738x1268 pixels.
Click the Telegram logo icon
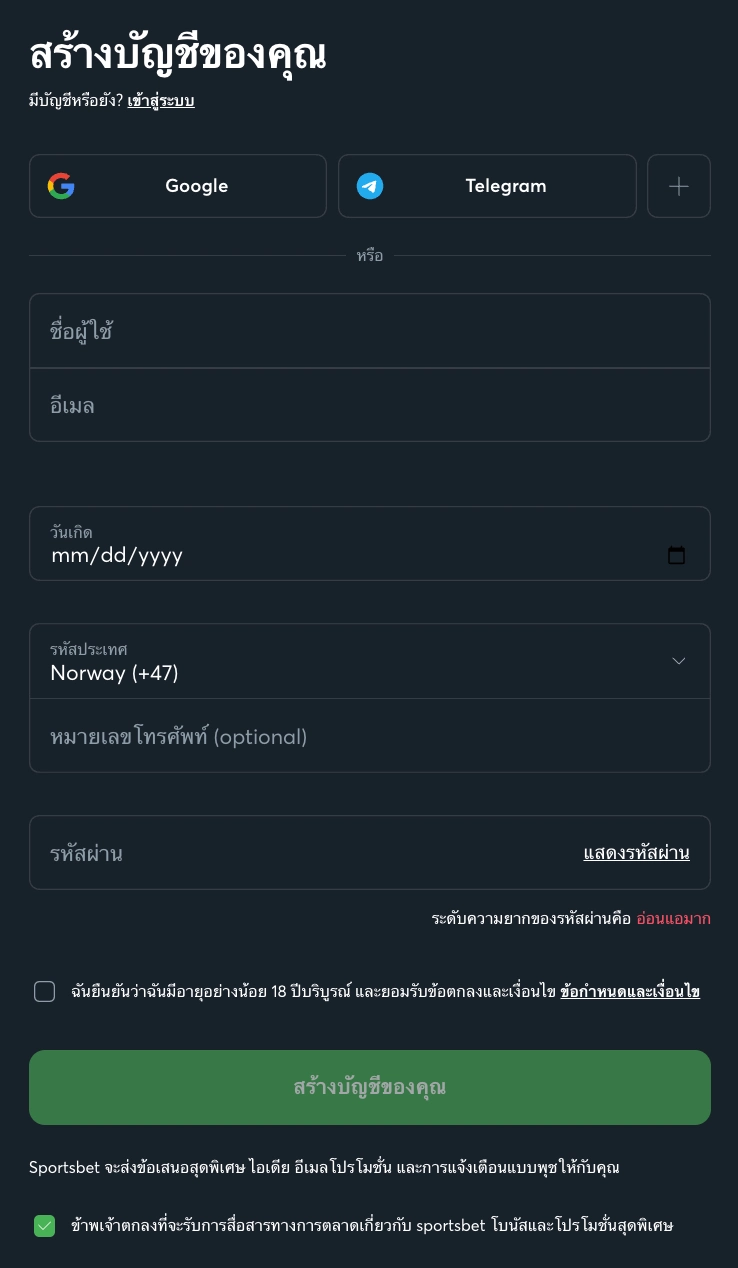(x=370, y=186)
